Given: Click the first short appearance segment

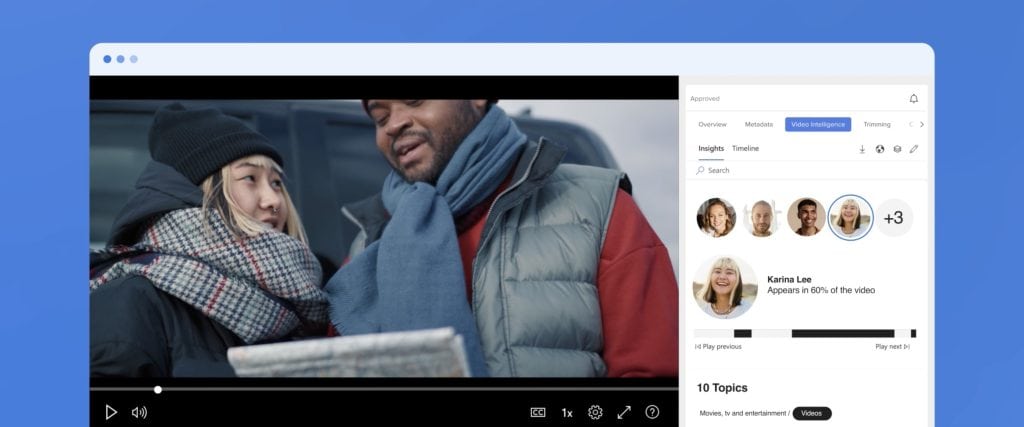Looking at the screenshot, I should [x=743, y=334].
